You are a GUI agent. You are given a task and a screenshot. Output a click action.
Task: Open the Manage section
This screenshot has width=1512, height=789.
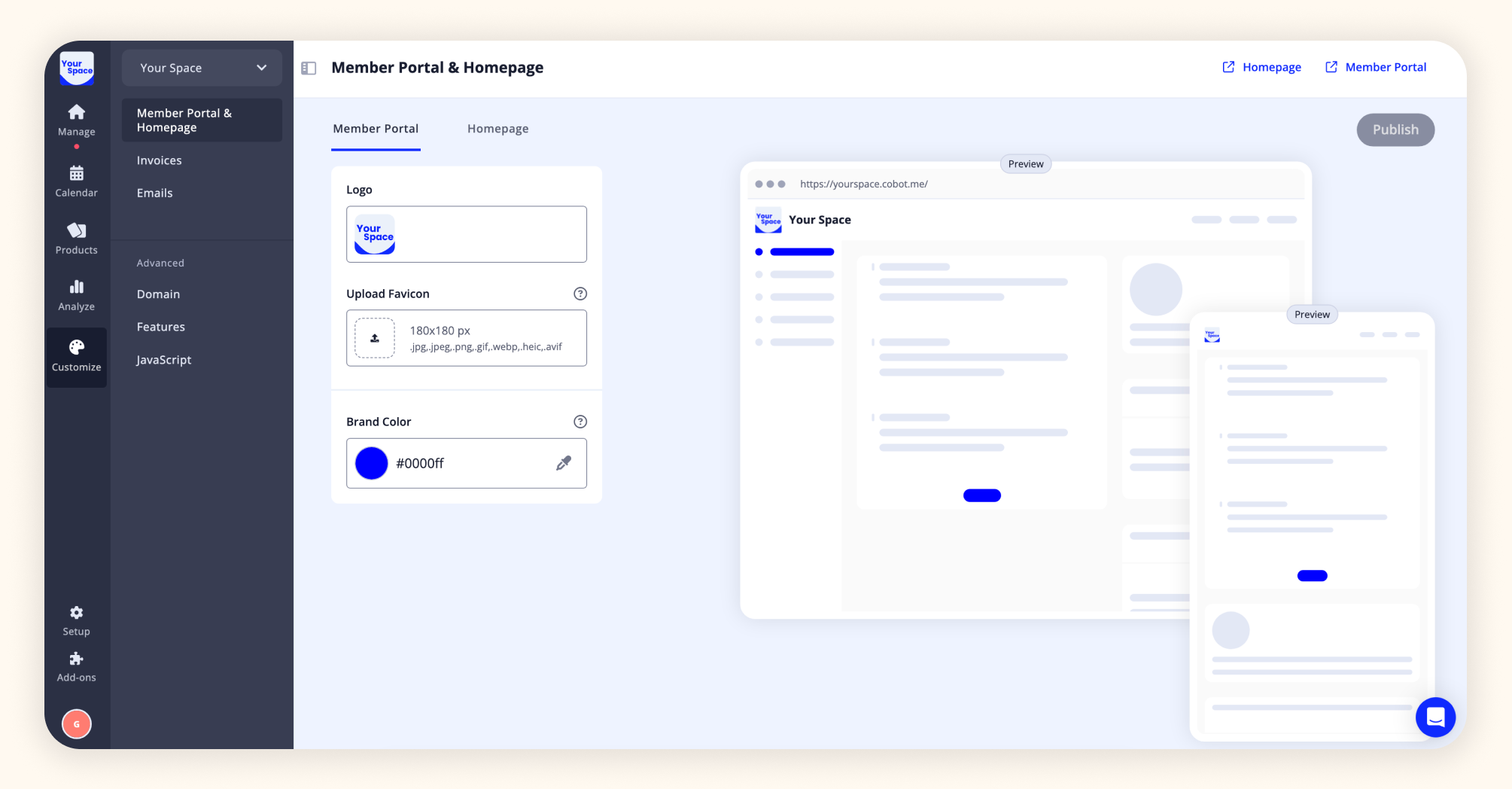(76, 119)
